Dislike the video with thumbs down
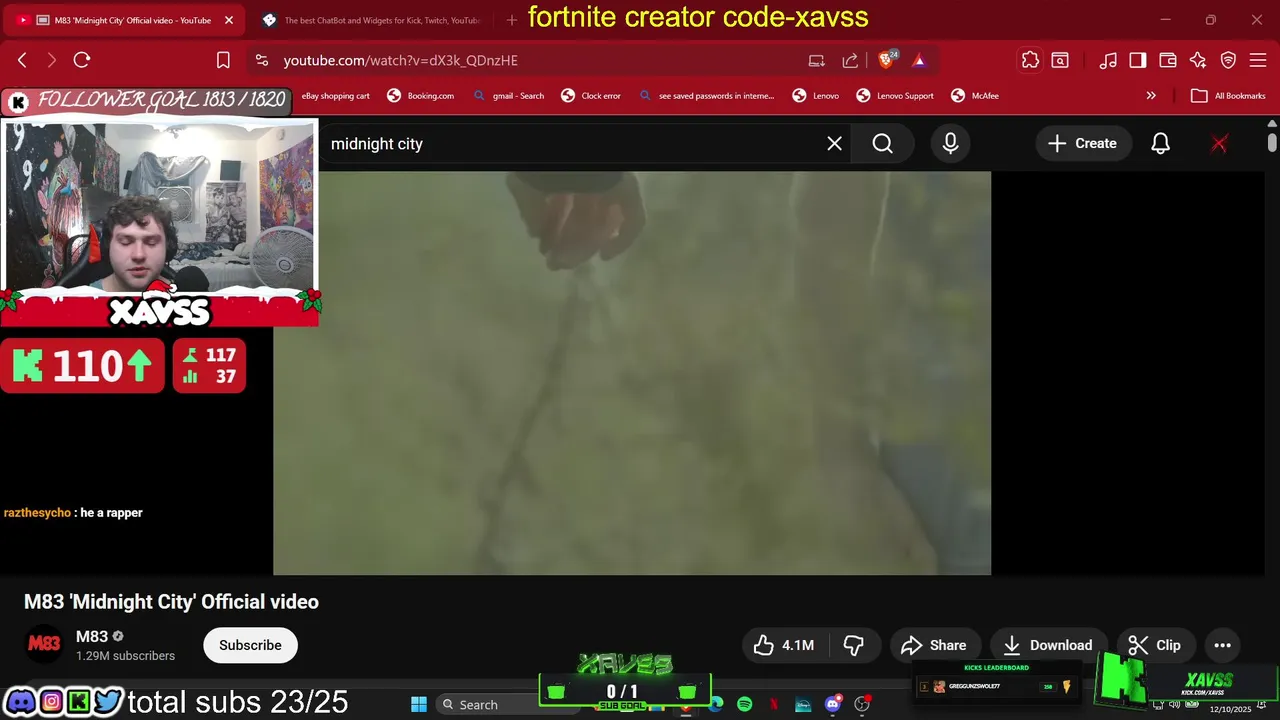This screenshot has height=720, width=1280. 853,645
